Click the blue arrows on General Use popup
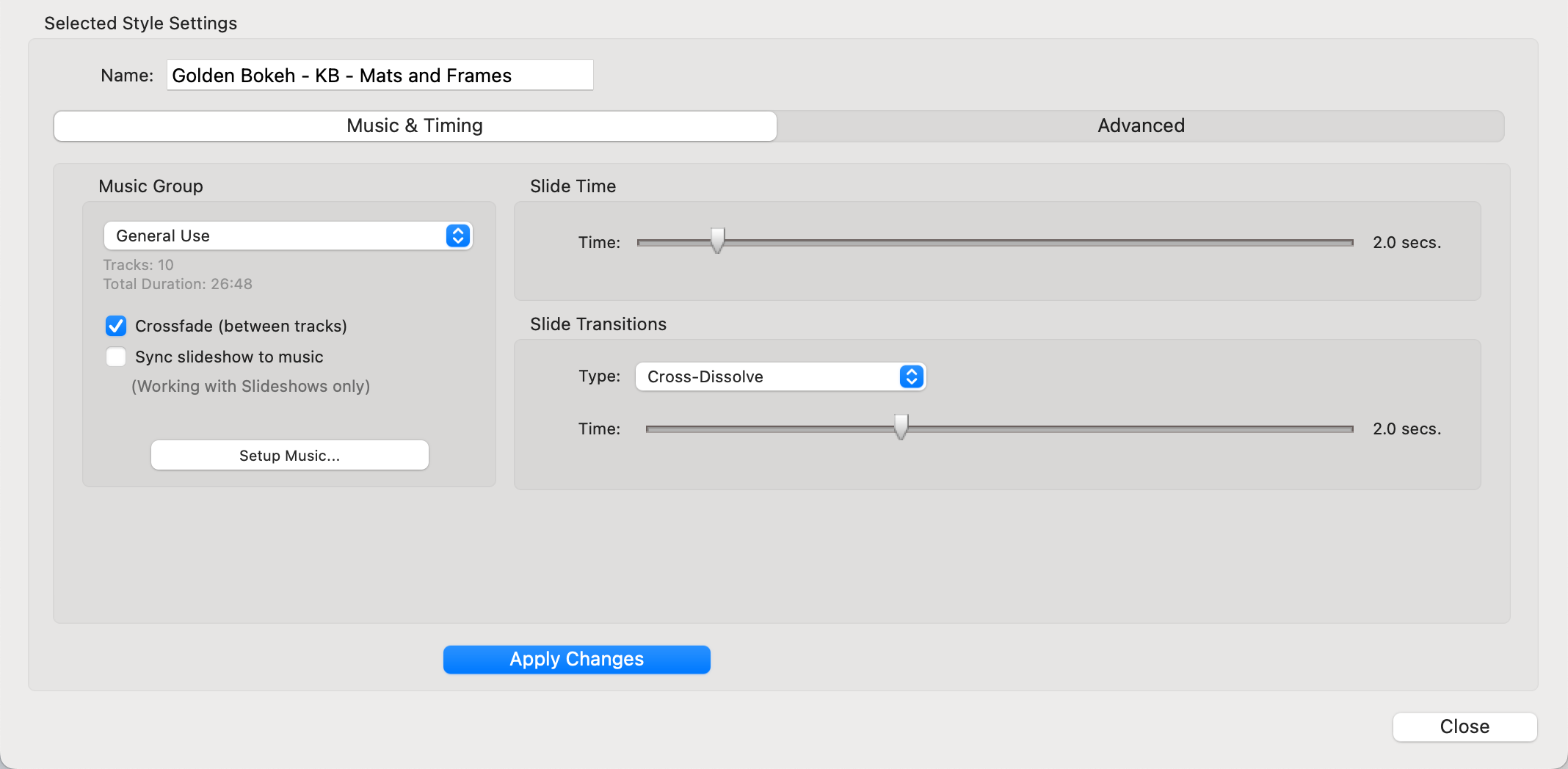This screenshot has width=1568, height=769. coord(457,236)
